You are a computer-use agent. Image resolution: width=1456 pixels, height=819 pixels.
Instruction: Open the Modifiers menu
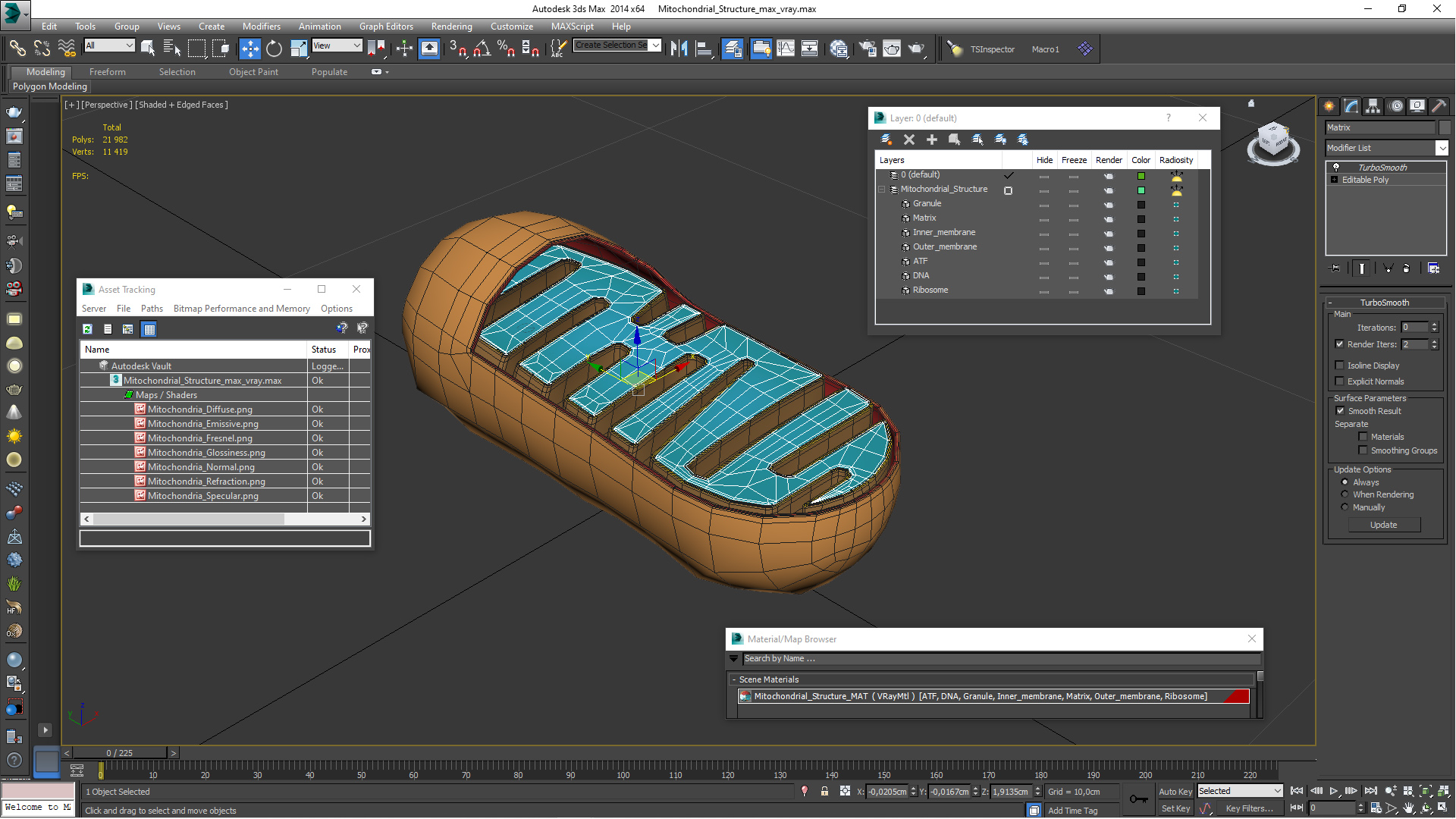[261, 27]
